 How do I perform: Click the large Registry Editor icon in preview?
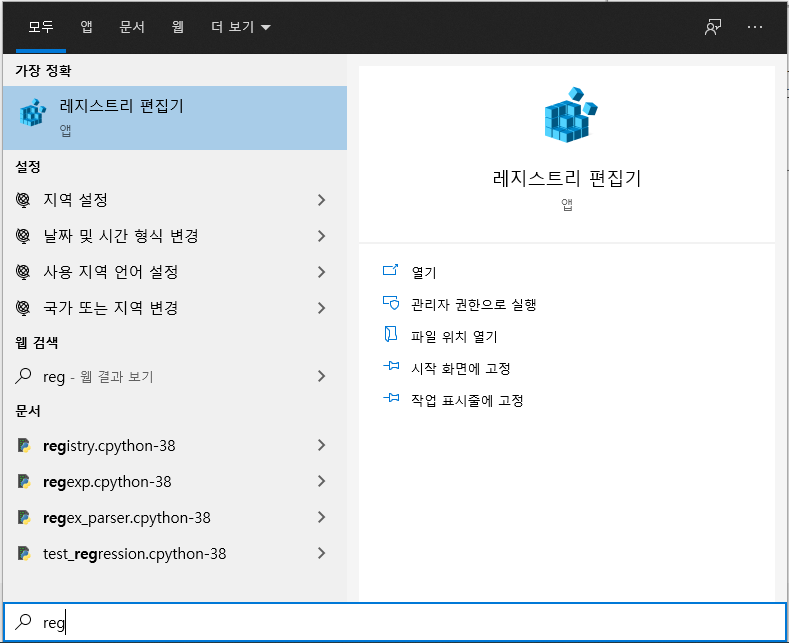570,115
